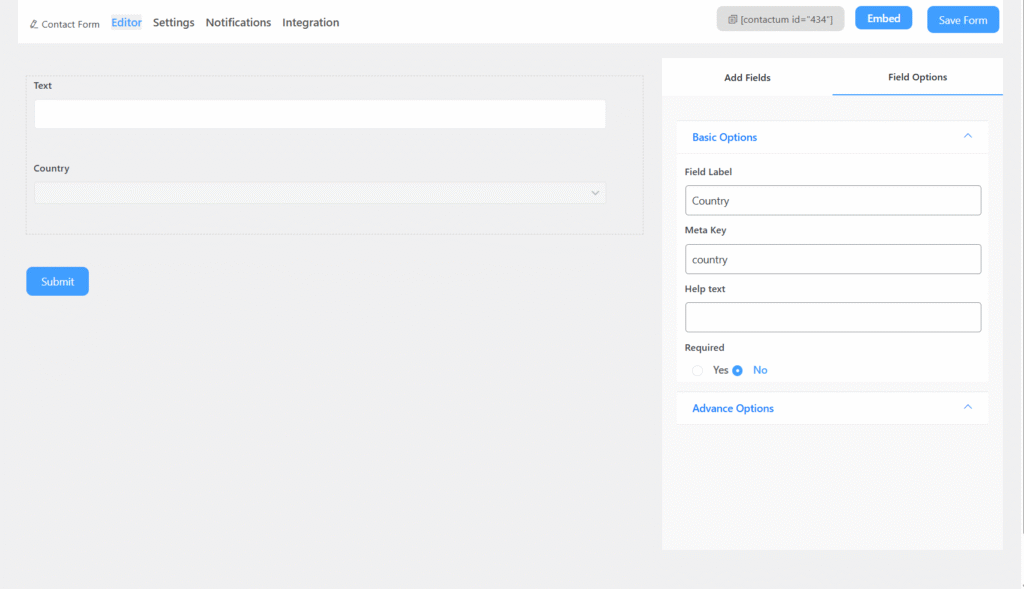Click the Embed button

pyautogui.click(x=883, y=18)
